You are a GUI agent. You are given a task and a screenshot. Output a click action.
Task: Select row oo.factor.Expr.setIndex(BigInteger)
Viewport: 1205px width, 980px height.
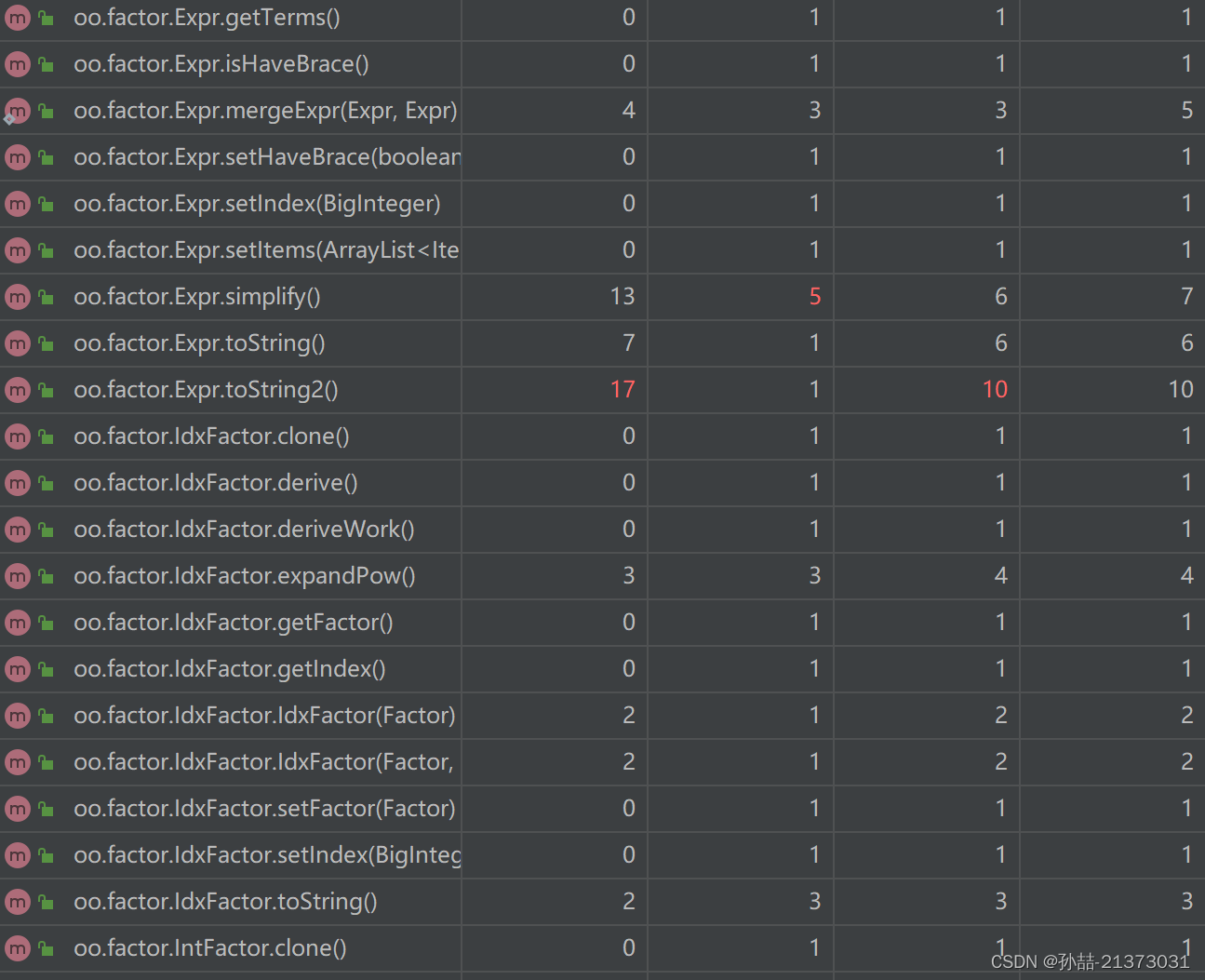[x=602, y=204]
